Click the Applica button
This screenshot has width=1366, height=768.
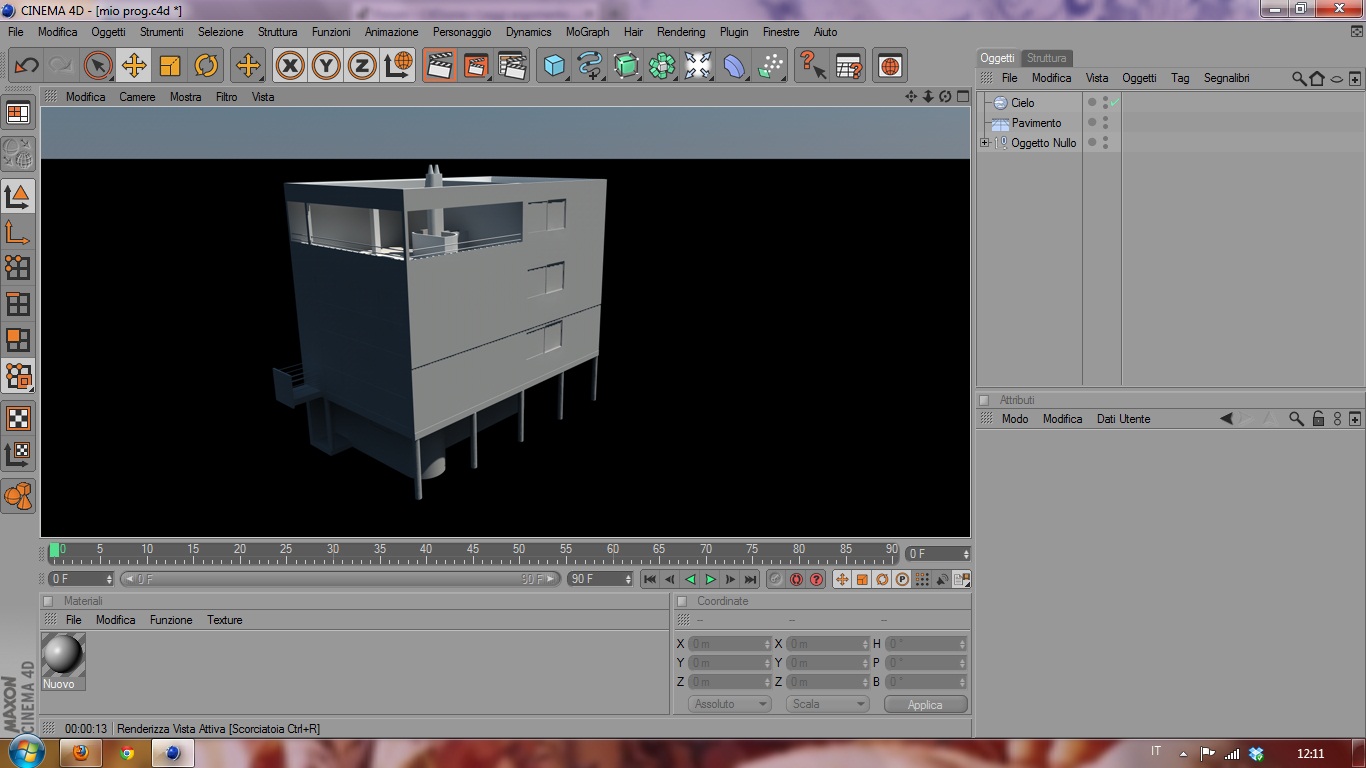click(x=925, y=704)
